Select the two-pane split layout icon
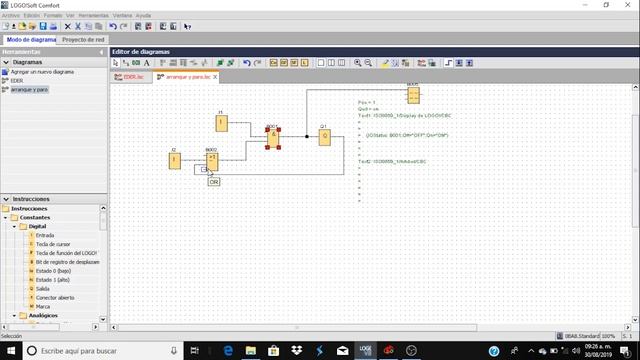The height and width of the screenshot is (360, 640). [x=331, y=63]
